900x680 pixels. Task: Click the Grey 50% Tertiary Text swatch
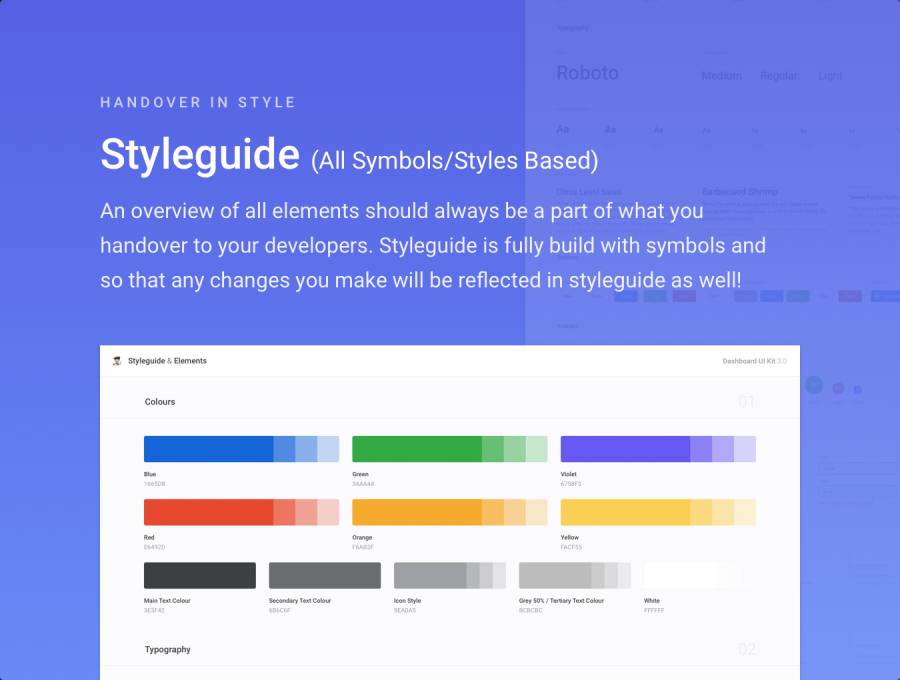(554, 575)
